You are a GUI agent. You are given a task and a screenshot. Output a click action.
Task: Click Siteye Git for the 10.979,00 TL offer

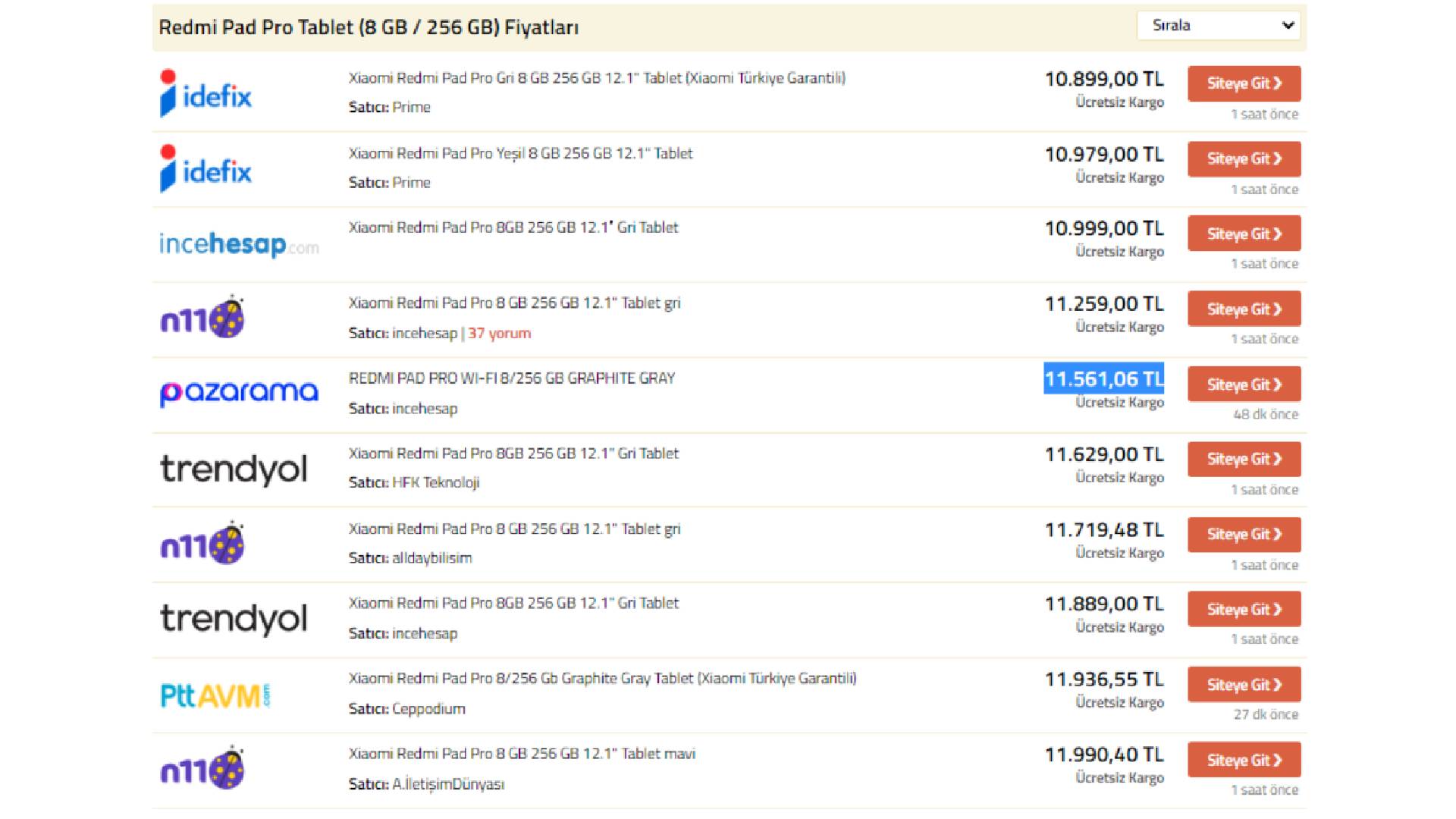click(1244, 158)
